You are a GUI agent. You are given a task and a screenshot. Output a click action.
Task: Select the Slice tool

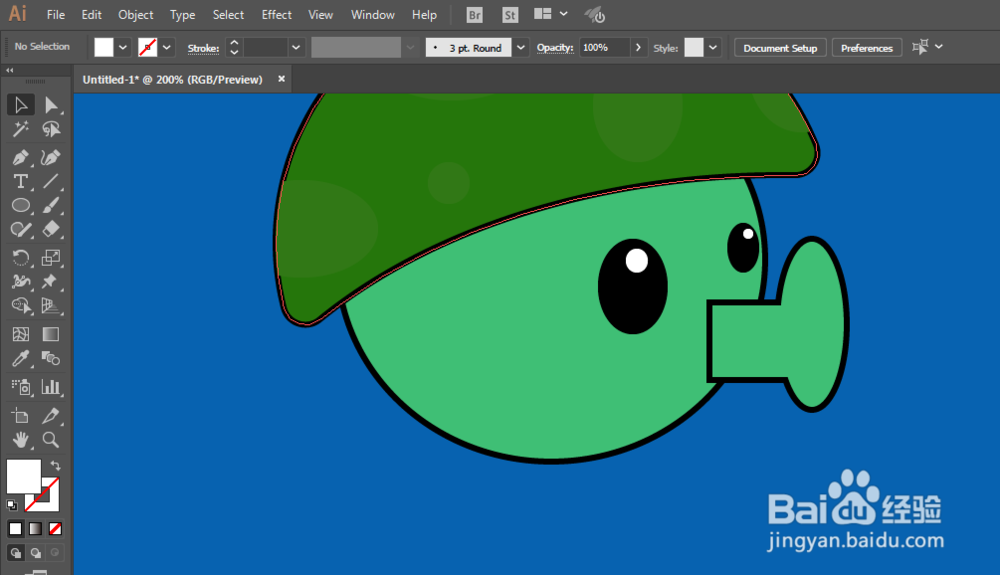[x=50, y=416]
